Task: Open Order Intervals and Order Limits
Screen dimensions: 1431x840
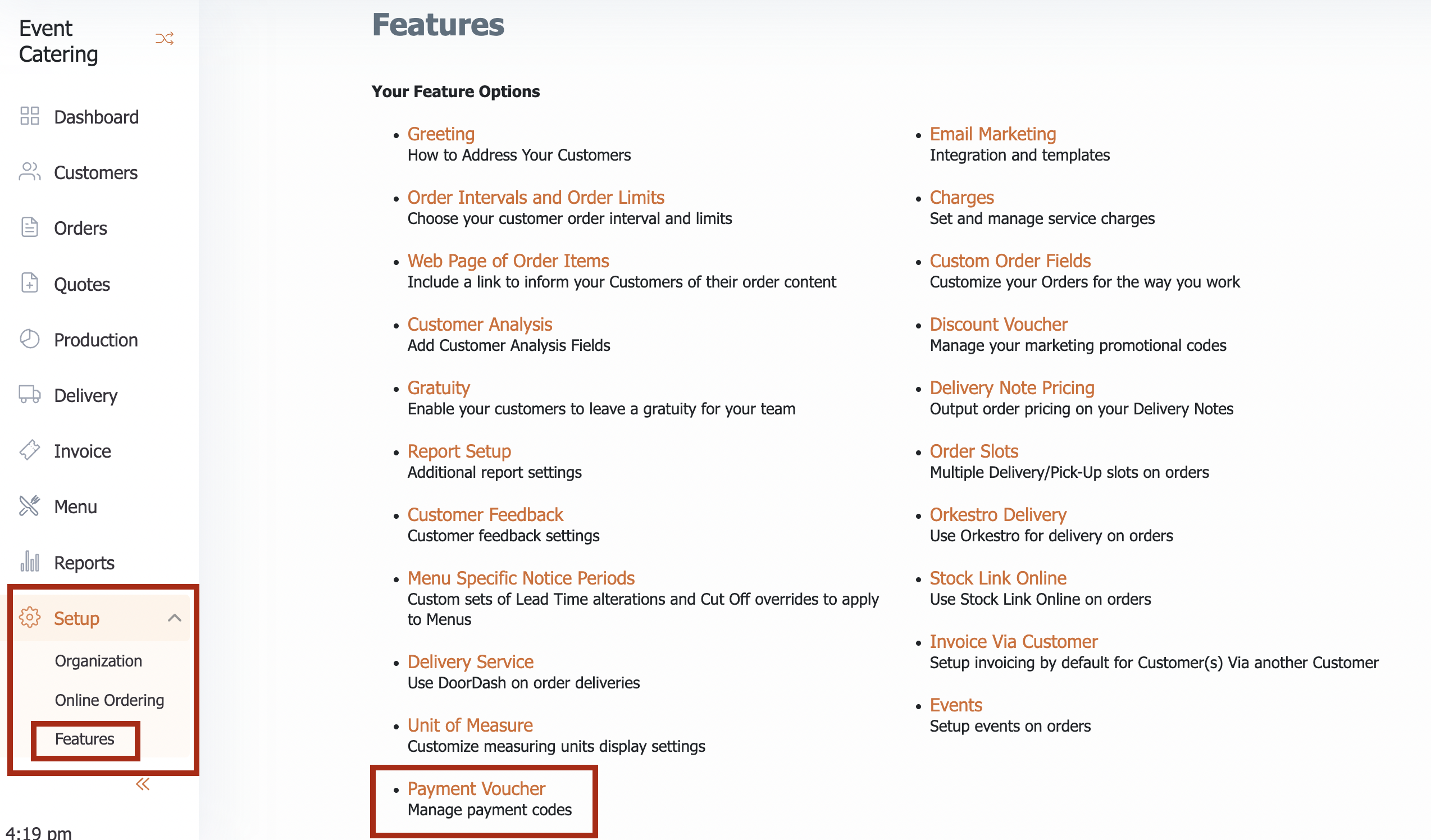Action: pyautogui.click(x=536, y=198)
